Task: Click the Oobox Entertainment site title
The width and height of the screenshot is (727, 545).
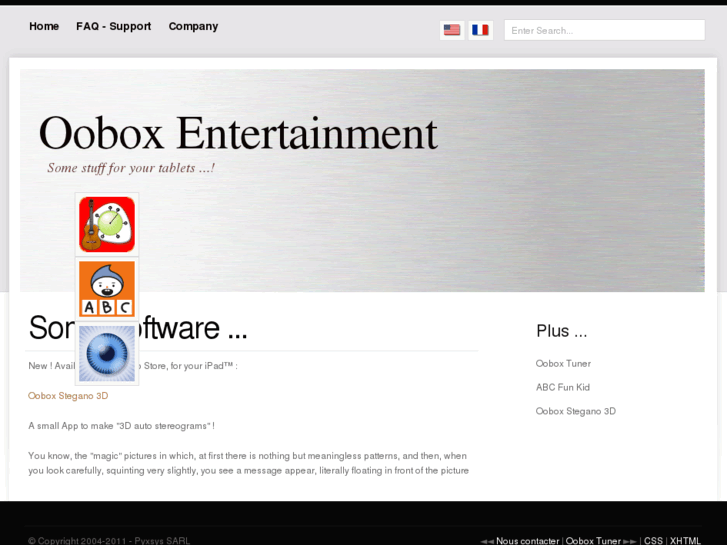Action: [x=238, y=134]
